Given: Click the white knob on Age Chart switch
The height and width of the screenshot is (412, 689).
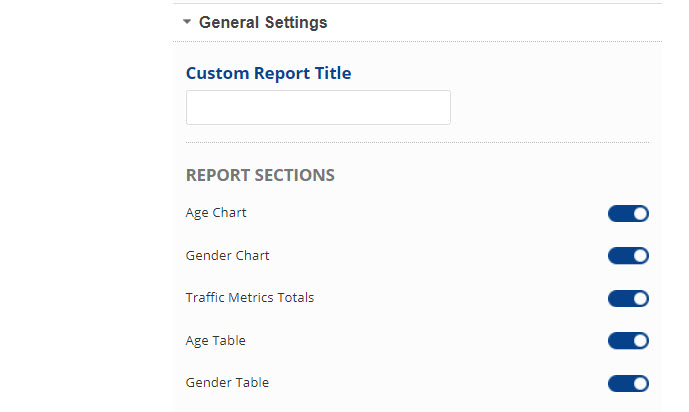Looking at the screenshot, I should (640, 213).
